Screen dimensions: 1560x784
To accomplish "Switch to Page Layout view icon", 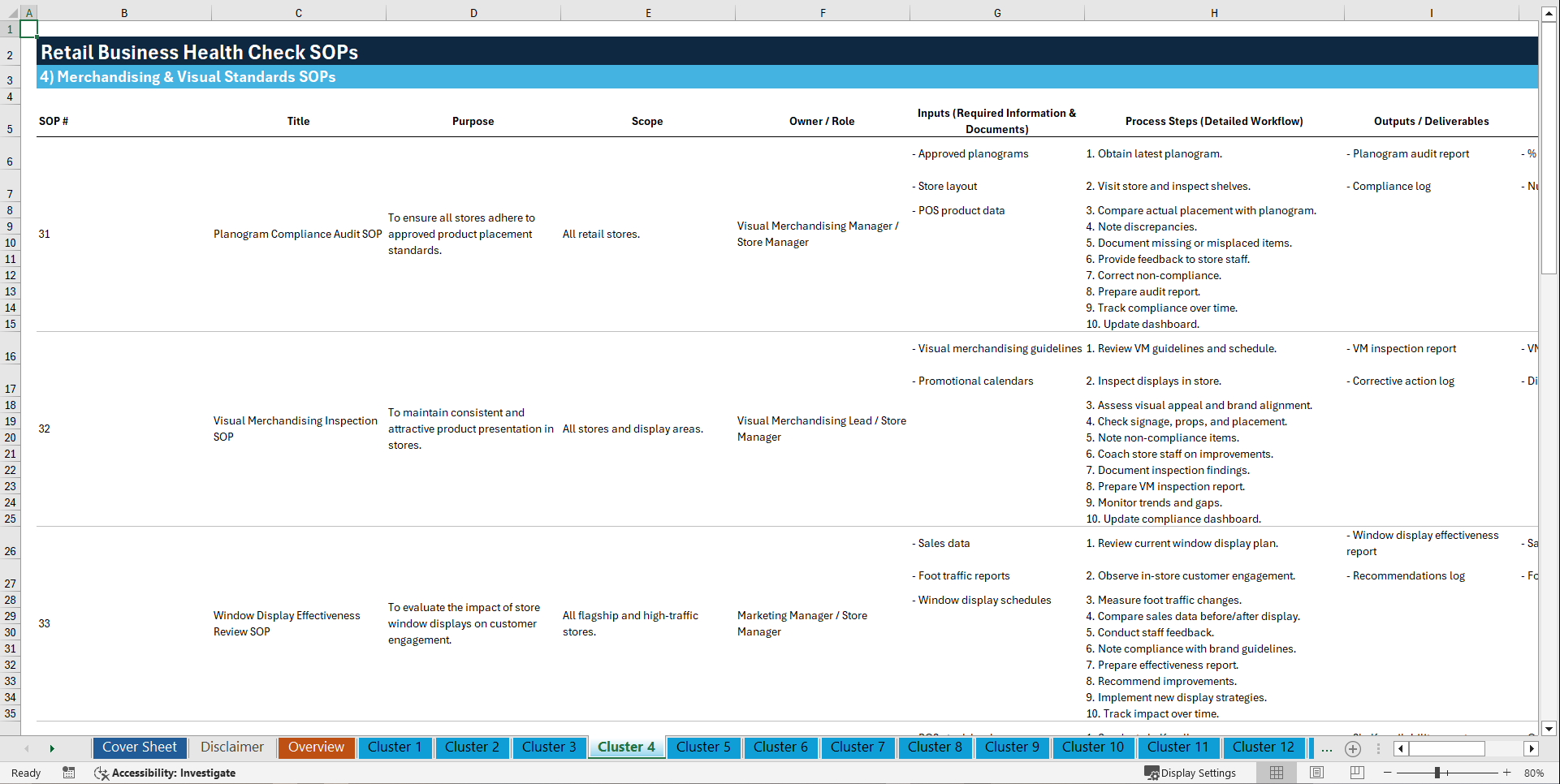I will point(1316,773).
